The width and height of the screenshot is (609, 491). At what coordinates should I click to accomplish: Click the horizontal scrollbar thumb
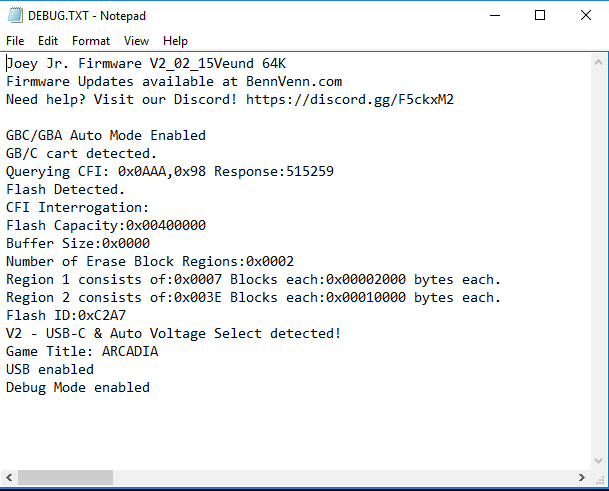65,477
